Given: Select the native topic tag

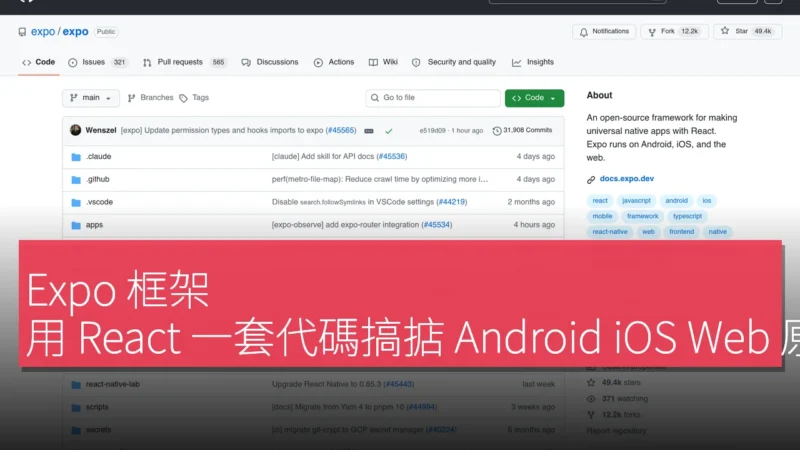Looking at the screenshot, I should tap(717, 232).
